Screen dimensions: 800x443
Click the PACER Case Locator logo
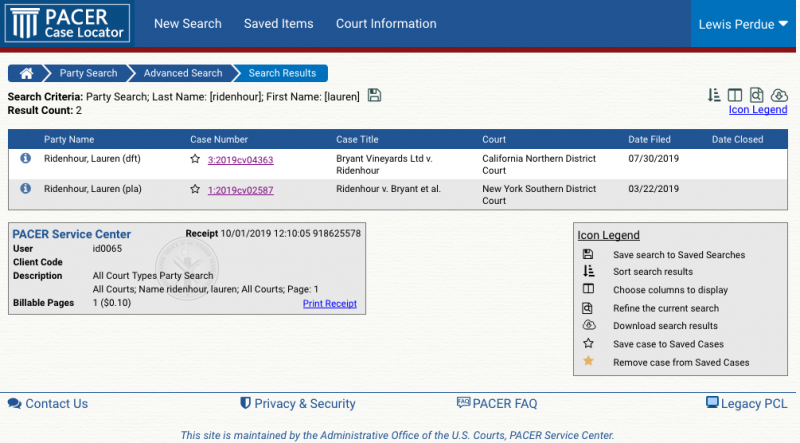[x=67, y=23]
